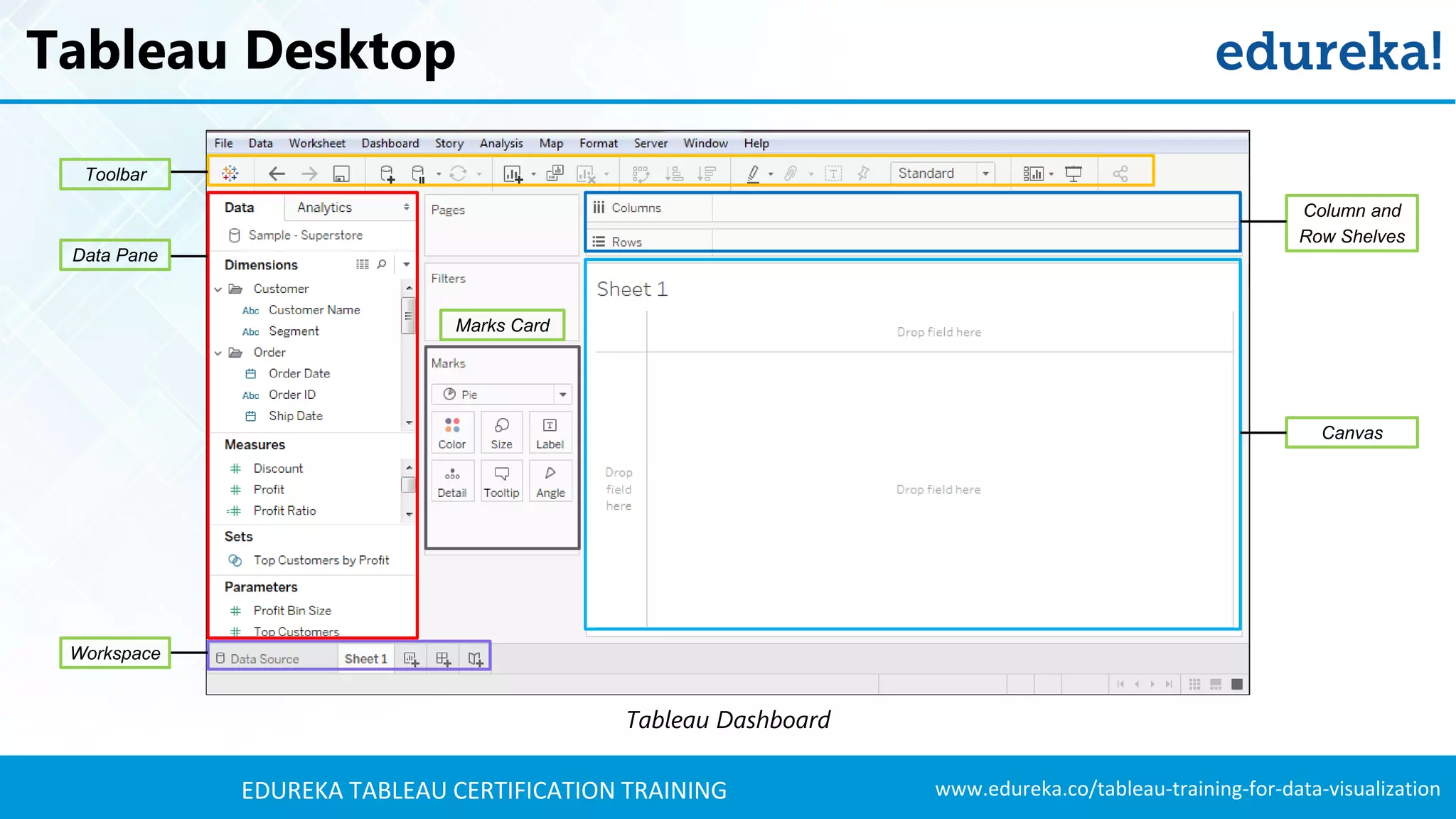The image size is (1456, 819).
Task: Click the New Data Source icon
Action: (x=387, y=173)
